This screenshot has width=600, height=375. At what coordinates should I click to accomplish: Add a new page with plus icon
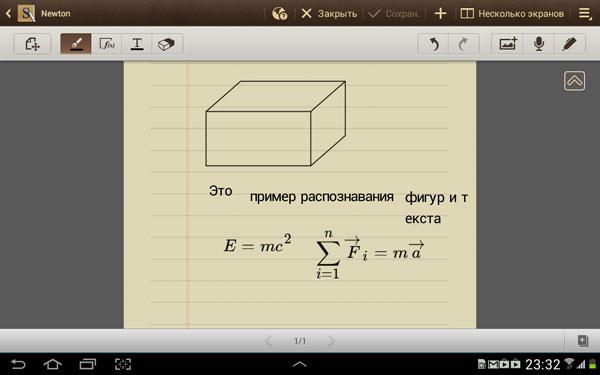pos(440,14)
